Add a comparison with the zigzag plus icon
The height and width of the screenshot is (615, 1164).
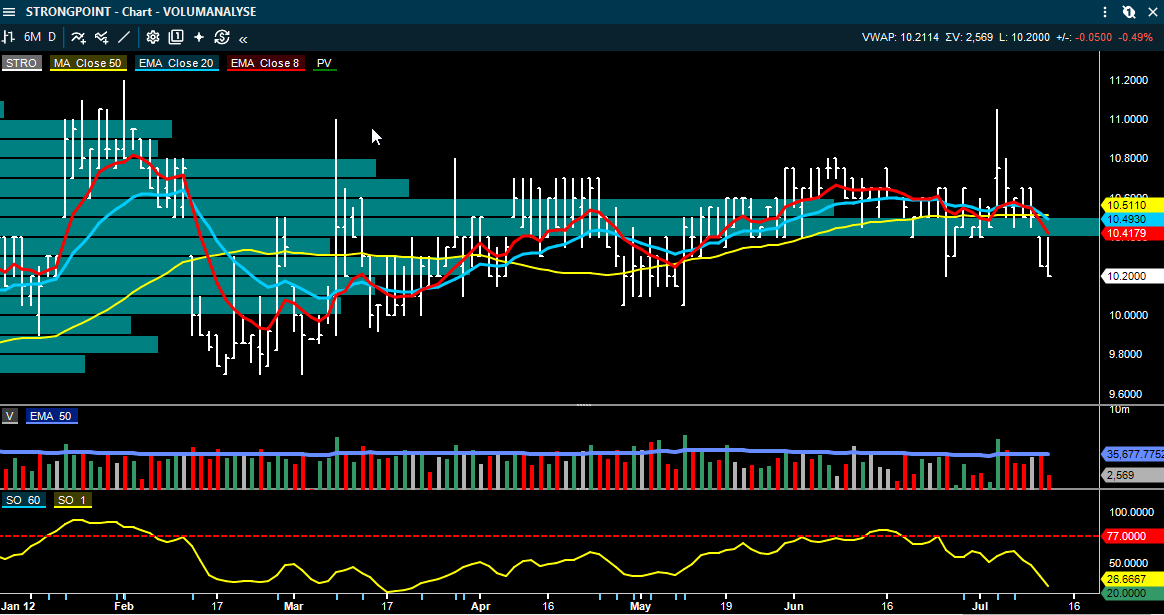coord(101,36)
